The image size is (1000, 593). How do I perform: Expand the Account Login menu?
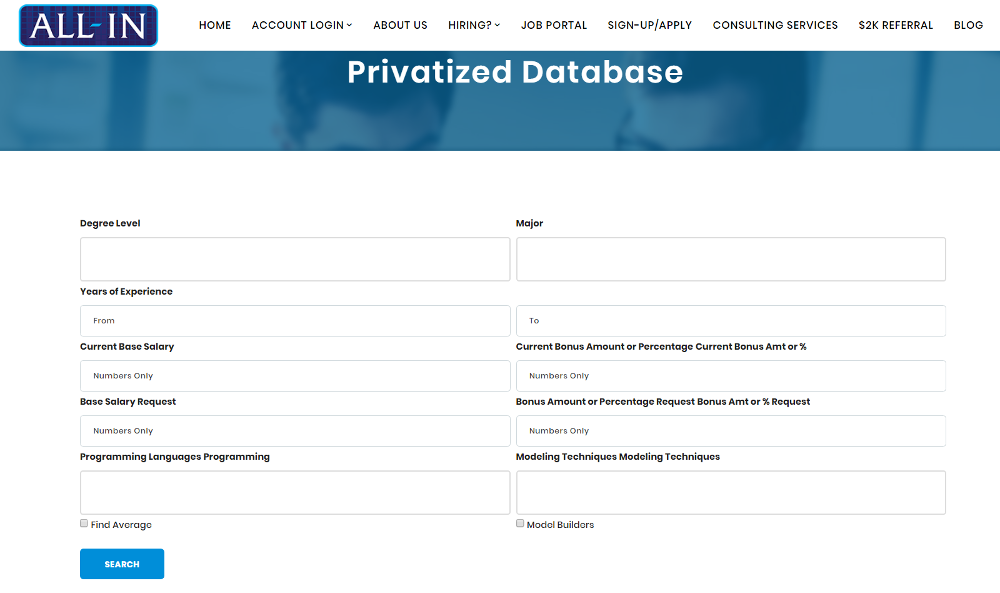pyautogui.click(x=302, y=25)
